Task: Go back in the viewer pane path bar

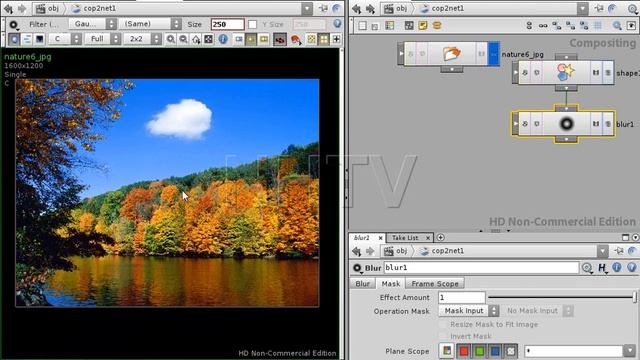Action: point(8,9)
